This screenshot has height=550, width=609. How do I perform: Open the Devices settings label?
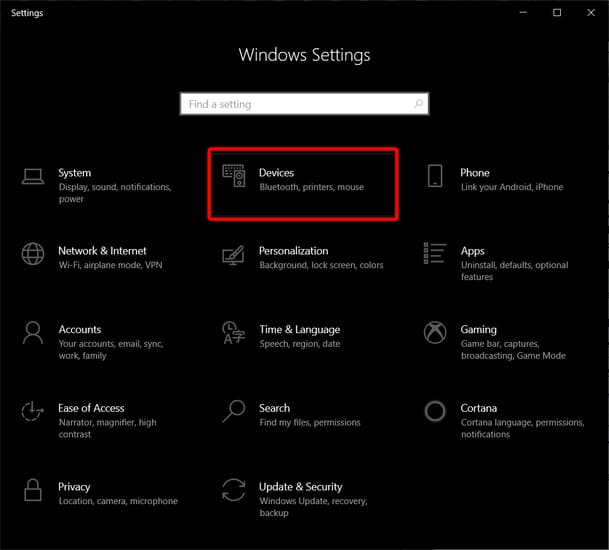[x=276, y=173]
